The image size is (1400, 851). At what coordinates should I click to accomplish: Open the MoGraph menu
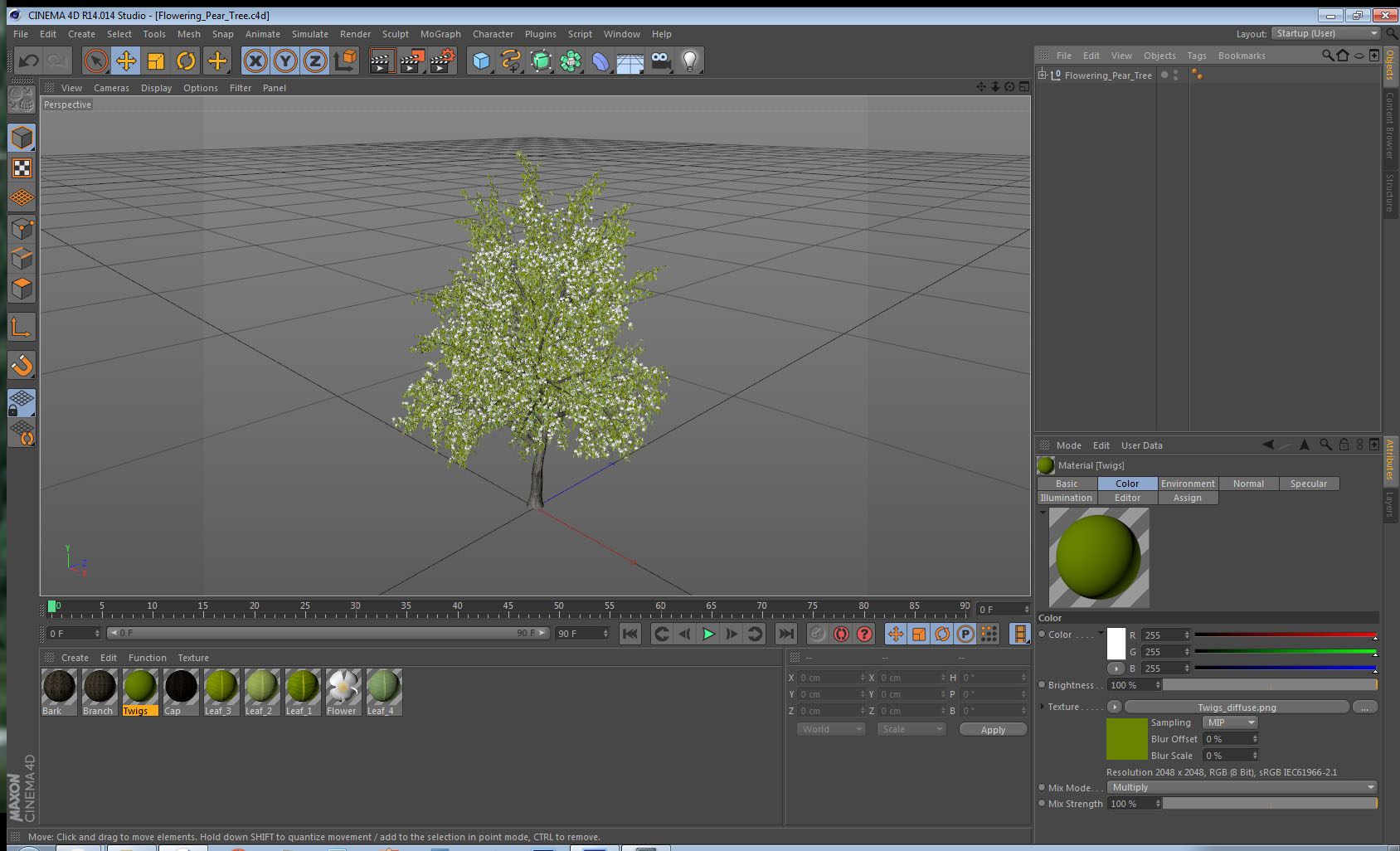click(x=440, y=34)
